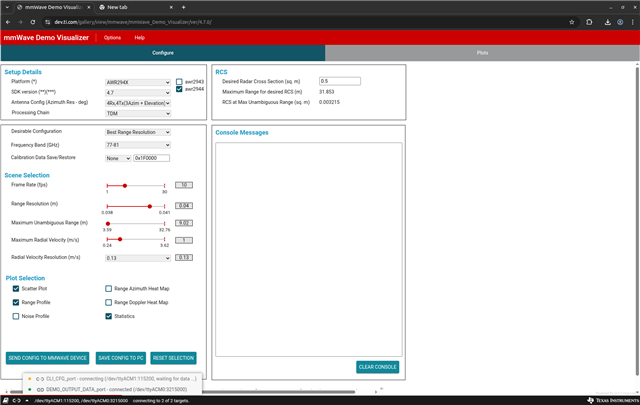Switch to the Plots tab

click(x=482, y=53)
